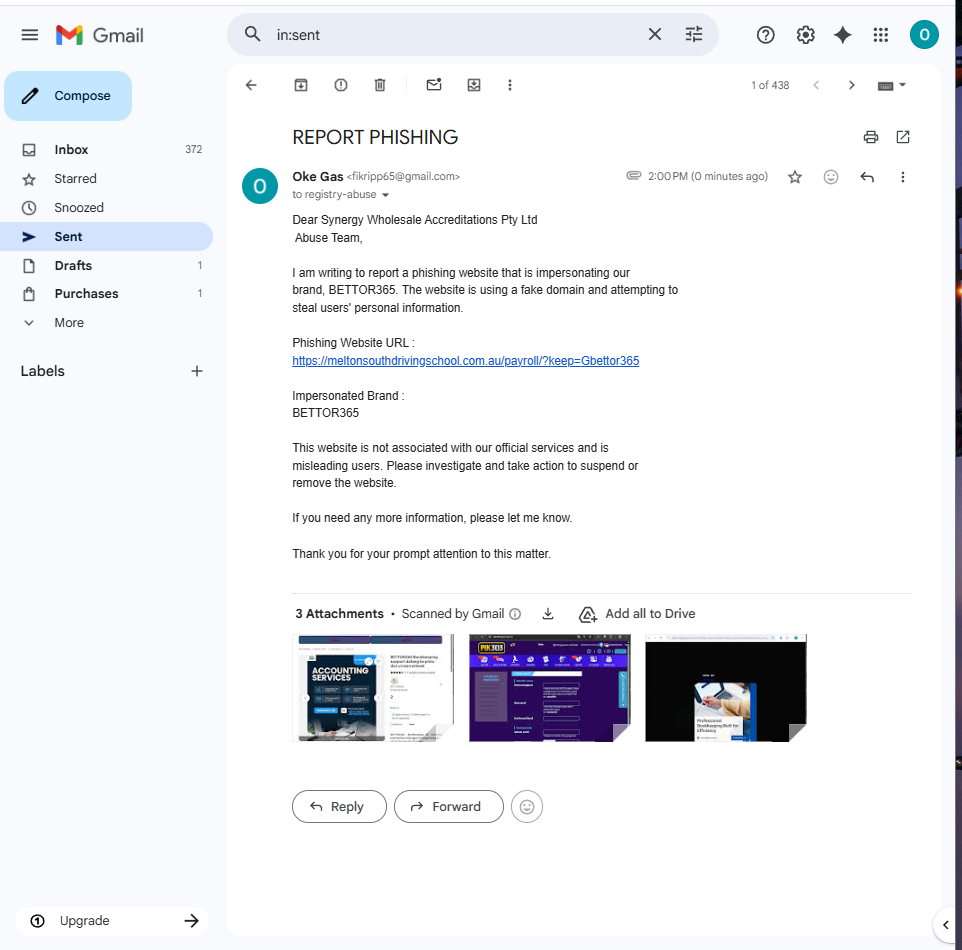Archive this conversation

(301, 85)
